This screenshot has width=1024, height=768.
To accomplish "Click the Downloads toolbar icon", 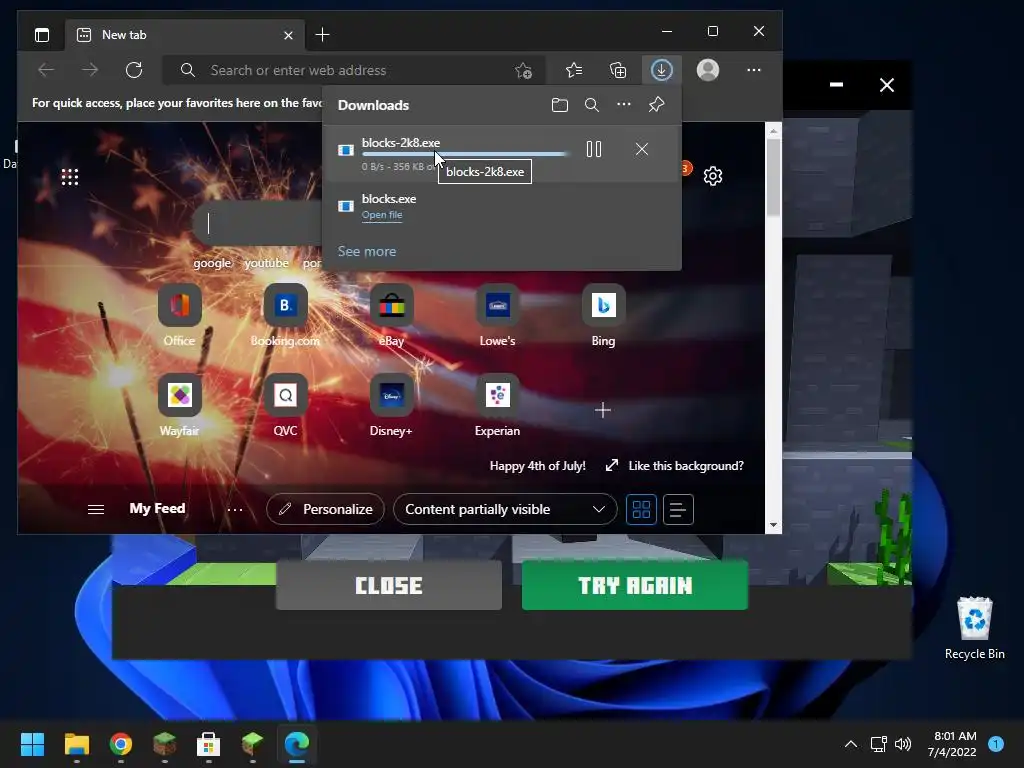I will tap(662, 70).
